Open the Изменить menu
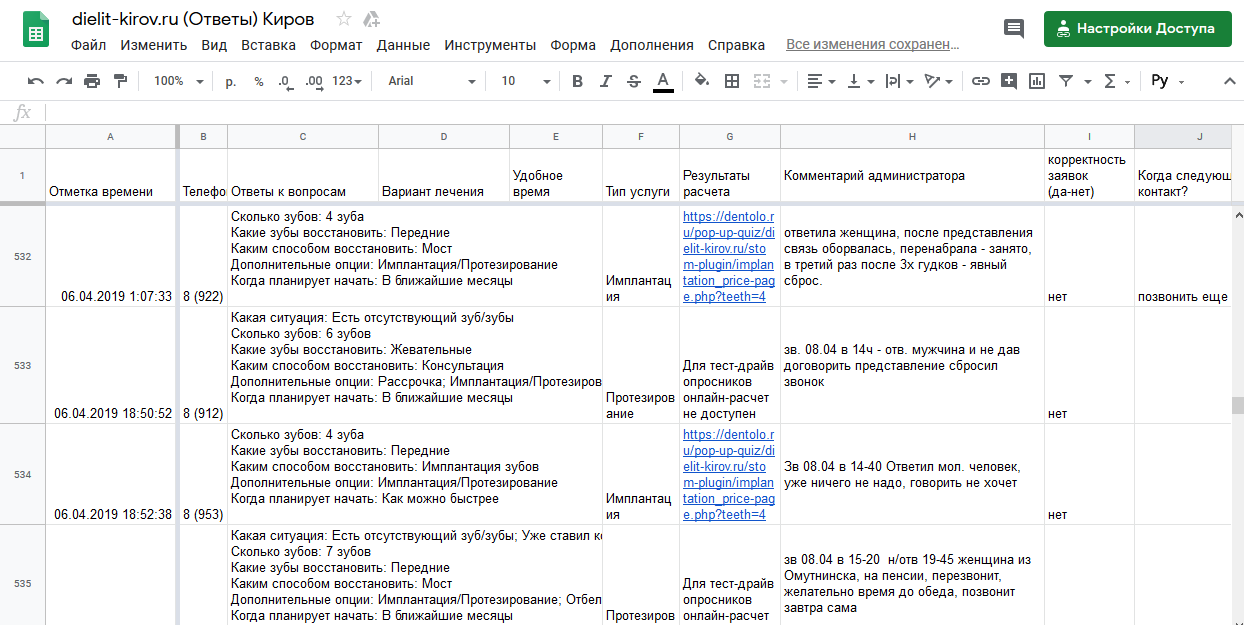The image size is (1244, 625). (x=154, y=45)
